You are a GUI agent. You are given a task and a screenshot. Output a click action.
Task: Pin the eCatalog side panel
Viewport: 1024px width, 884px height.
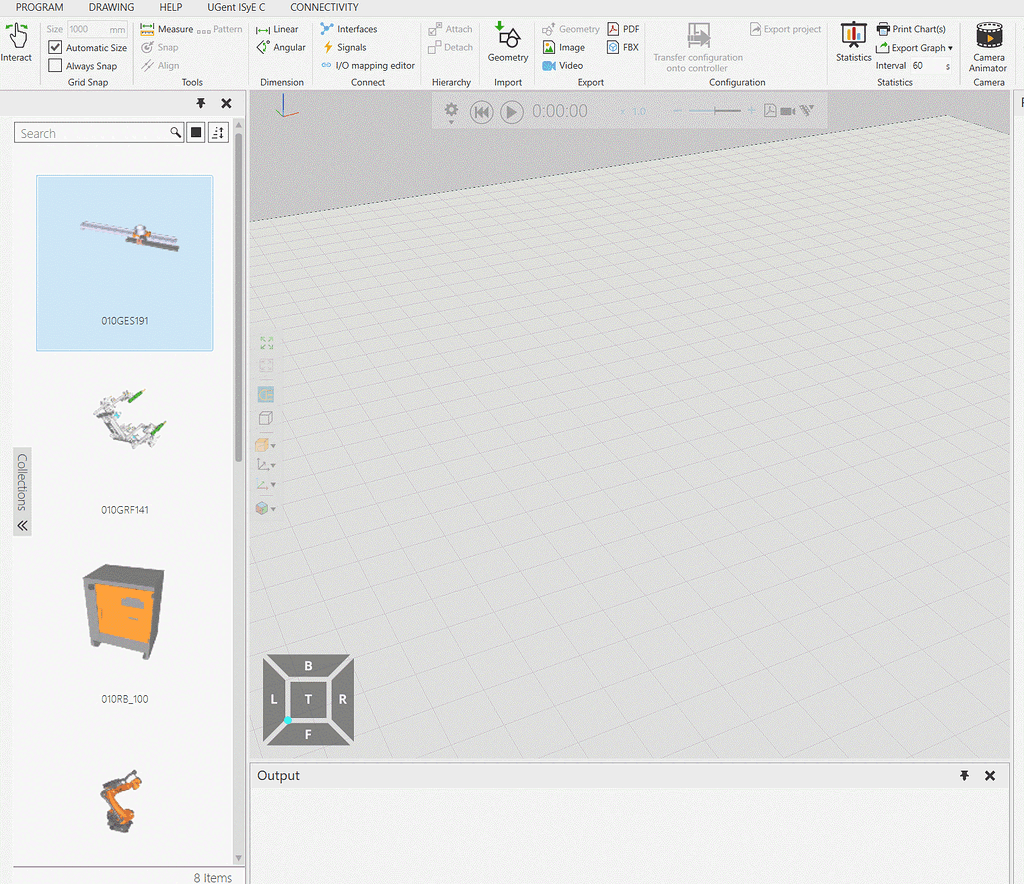coord(200,103)
